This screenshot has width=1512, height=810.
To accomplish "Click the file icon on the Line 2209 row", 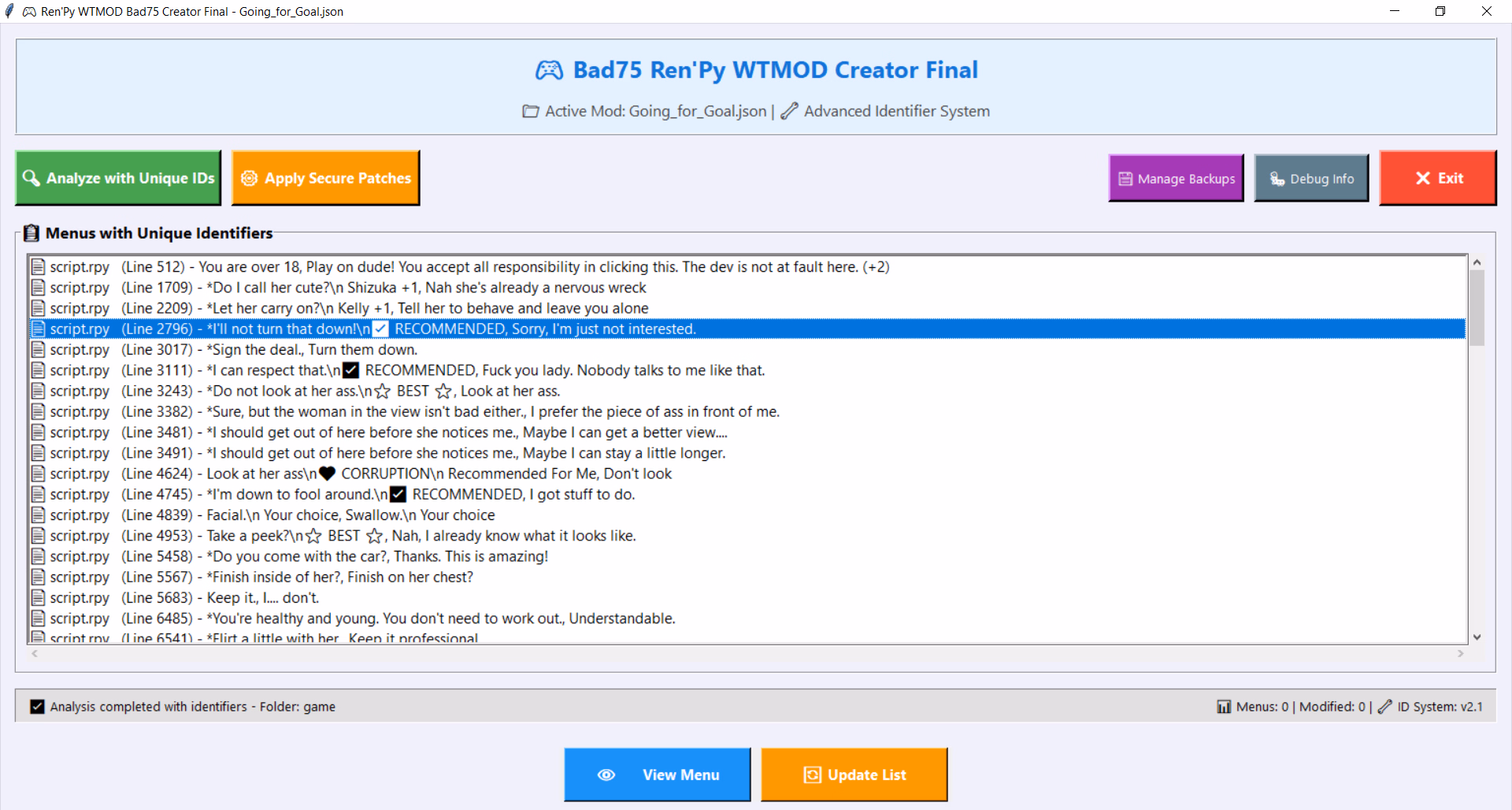I will click(x=38, y=308).
